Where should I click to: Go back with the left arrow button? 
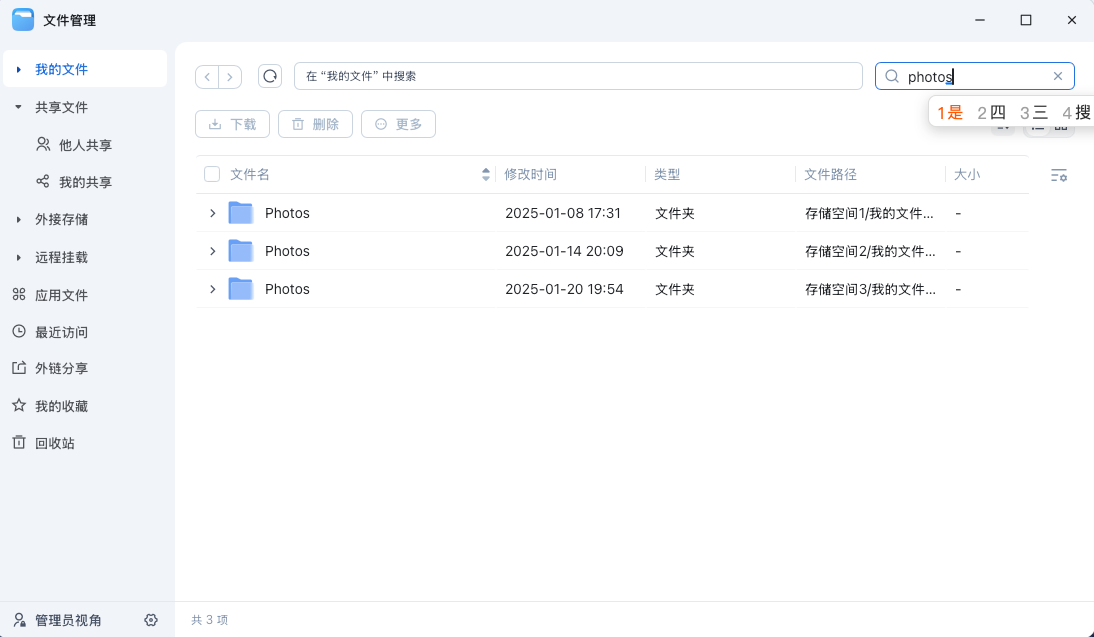tap(207, 77)
